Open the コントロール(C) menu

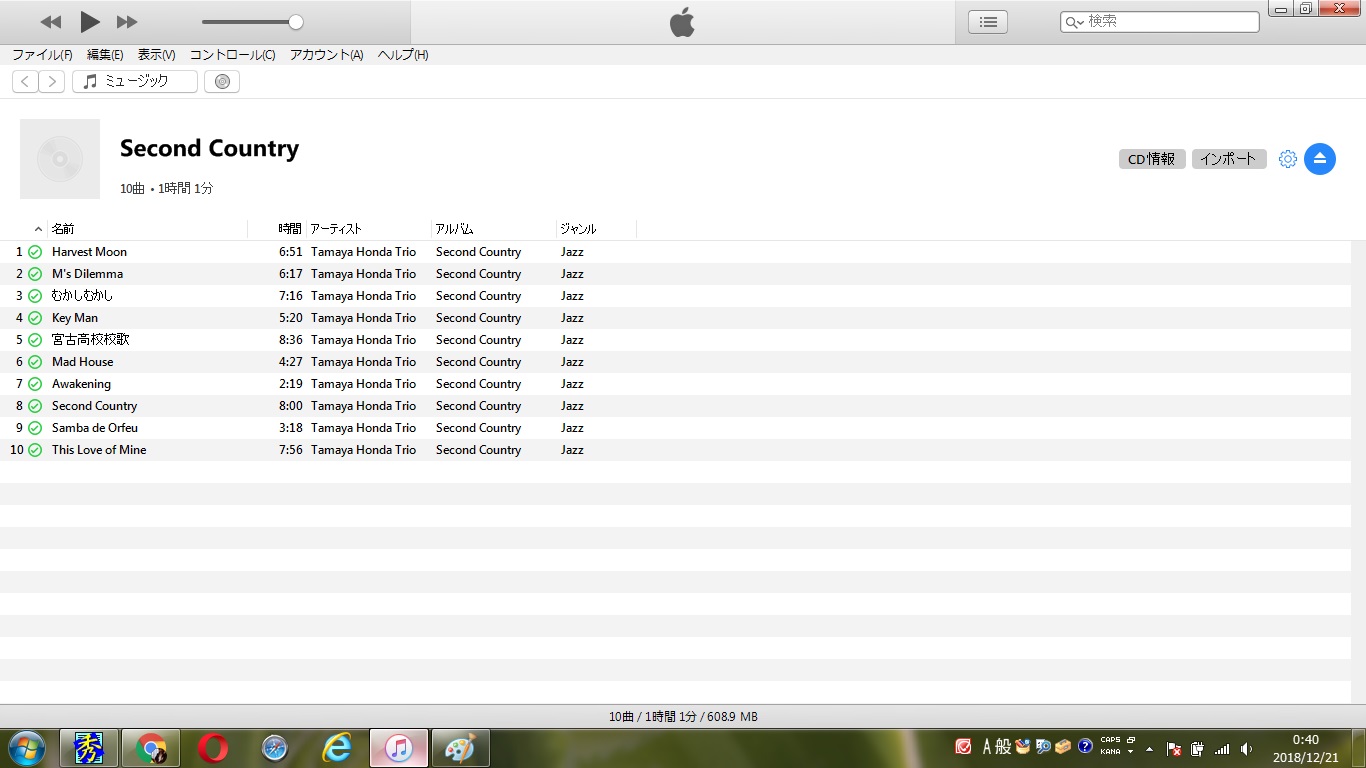click(232, 55)
